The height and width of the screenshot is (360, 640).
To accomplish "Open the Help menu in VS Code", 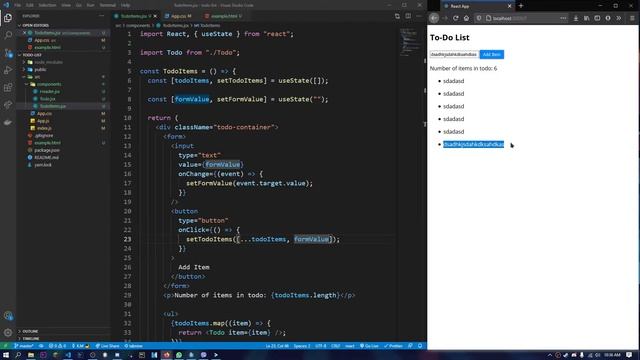I will pyautogui.click(x=125, y=5).
